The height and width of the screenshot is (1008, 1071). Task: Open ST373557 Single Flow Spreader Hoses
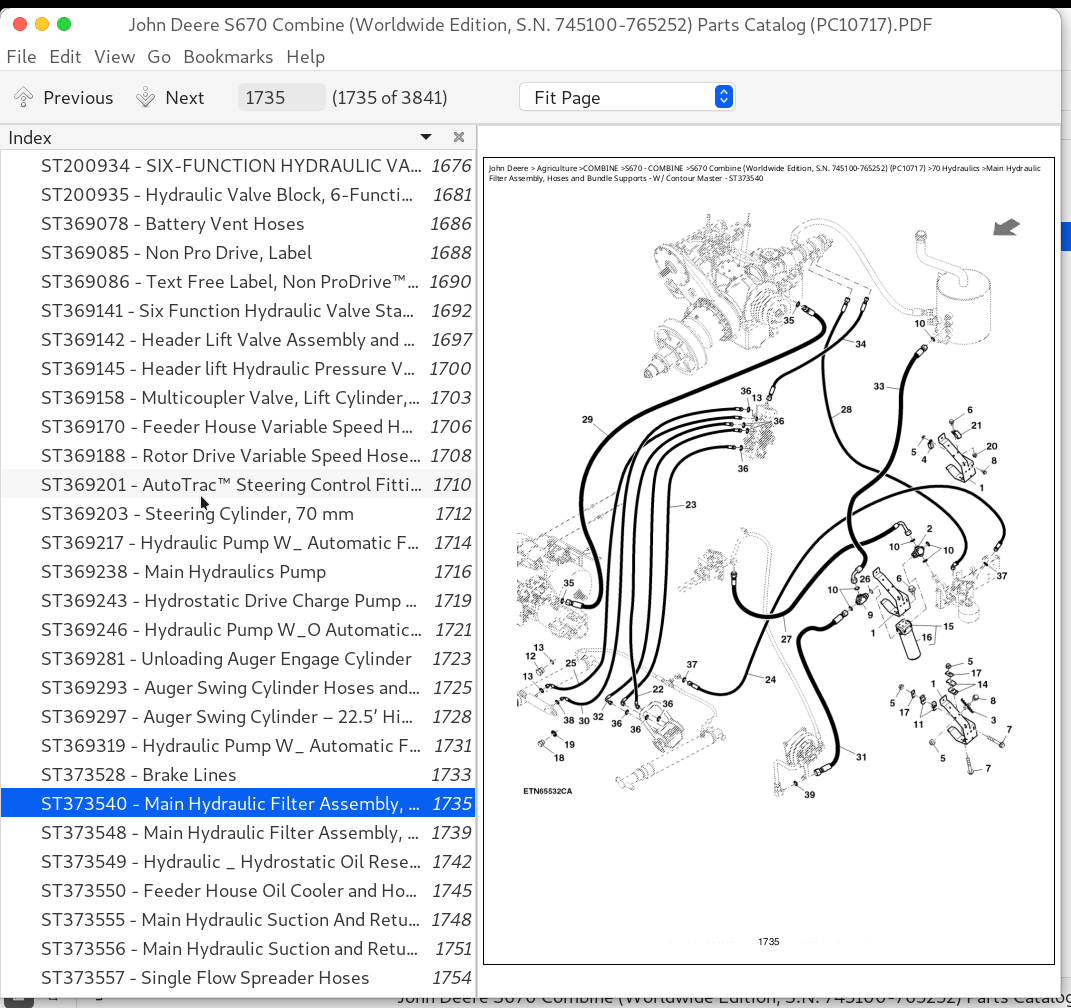tap(205, 978)
